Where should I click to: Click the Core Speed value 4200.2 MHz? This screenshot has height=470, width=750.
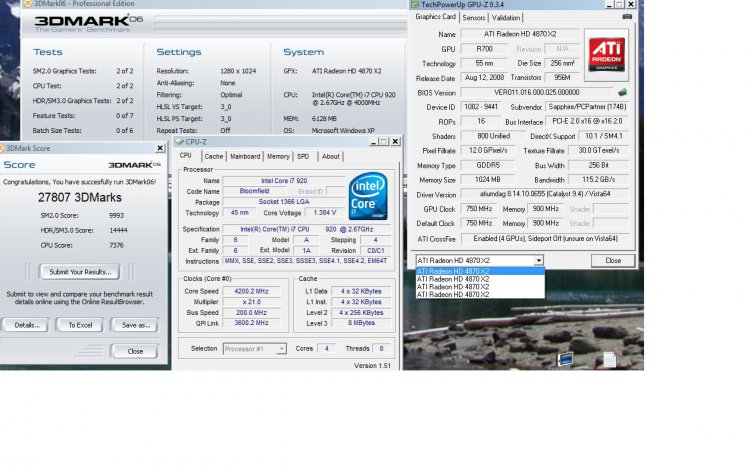pos(252,291)
